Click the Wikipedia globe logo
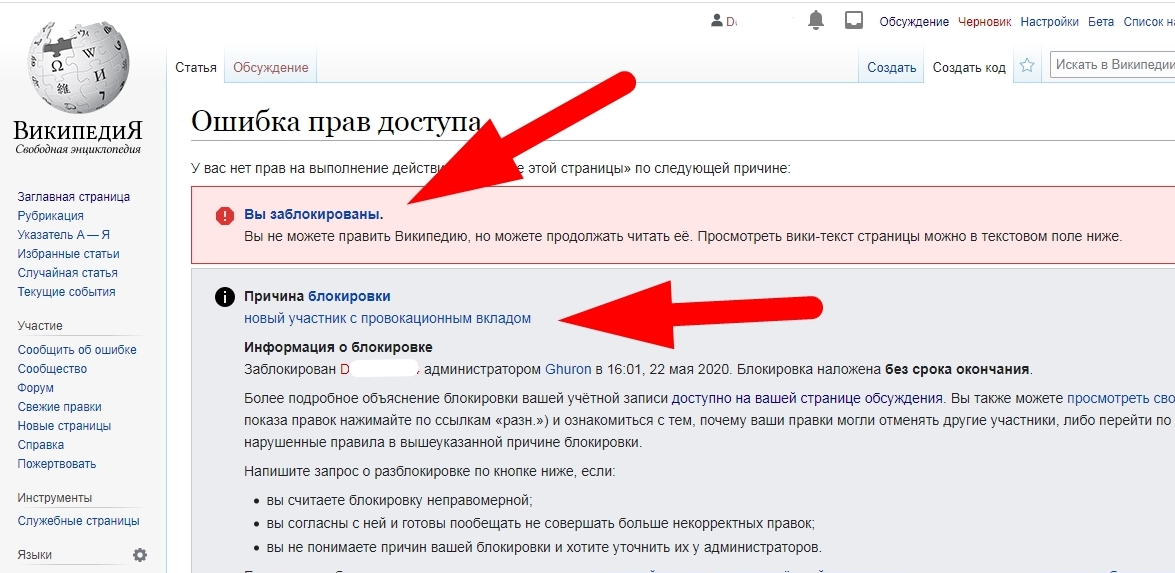This screenshot has width=1175, height=573. click(78, 68)
